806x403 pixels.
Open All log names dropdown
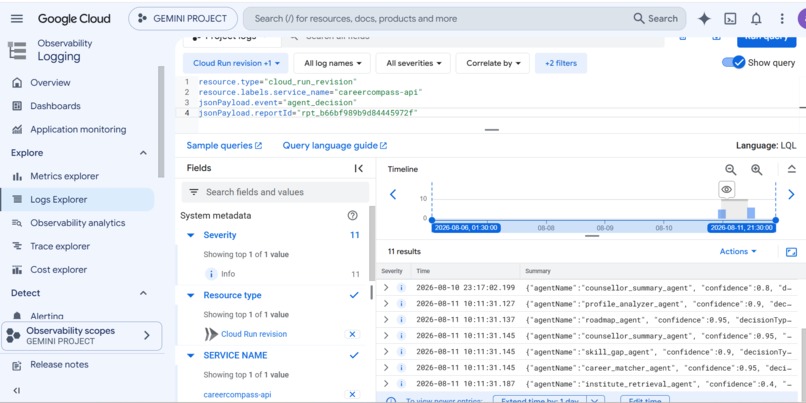(333, 63)
